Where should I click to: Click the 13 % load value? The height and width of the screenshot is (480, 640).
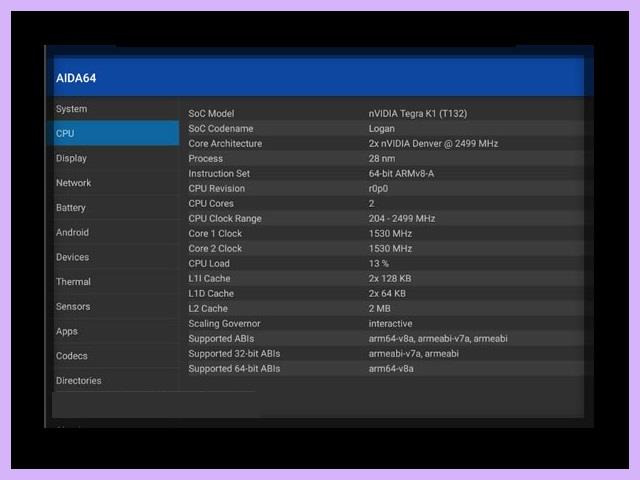(379, 264)
